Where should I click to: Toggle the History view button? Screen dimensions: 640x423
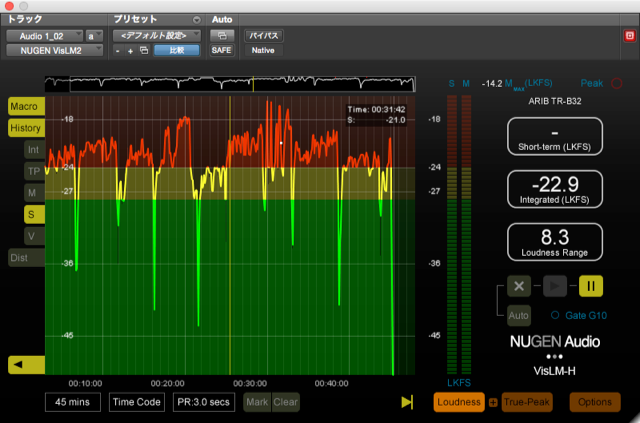pos(27,128)
